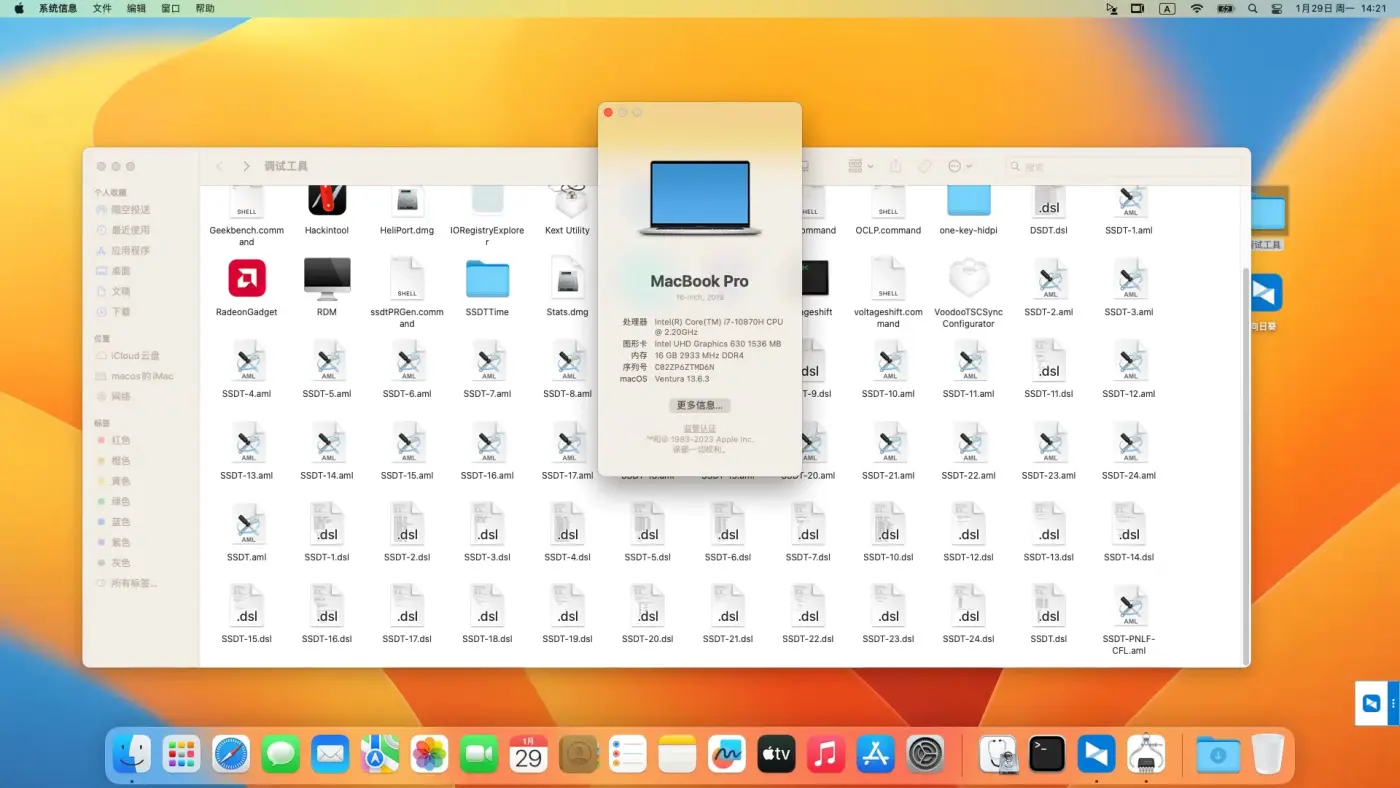Launch RadeonGadget from the Finder window
The image size is (1400, 788).
(x=247, y=279)
